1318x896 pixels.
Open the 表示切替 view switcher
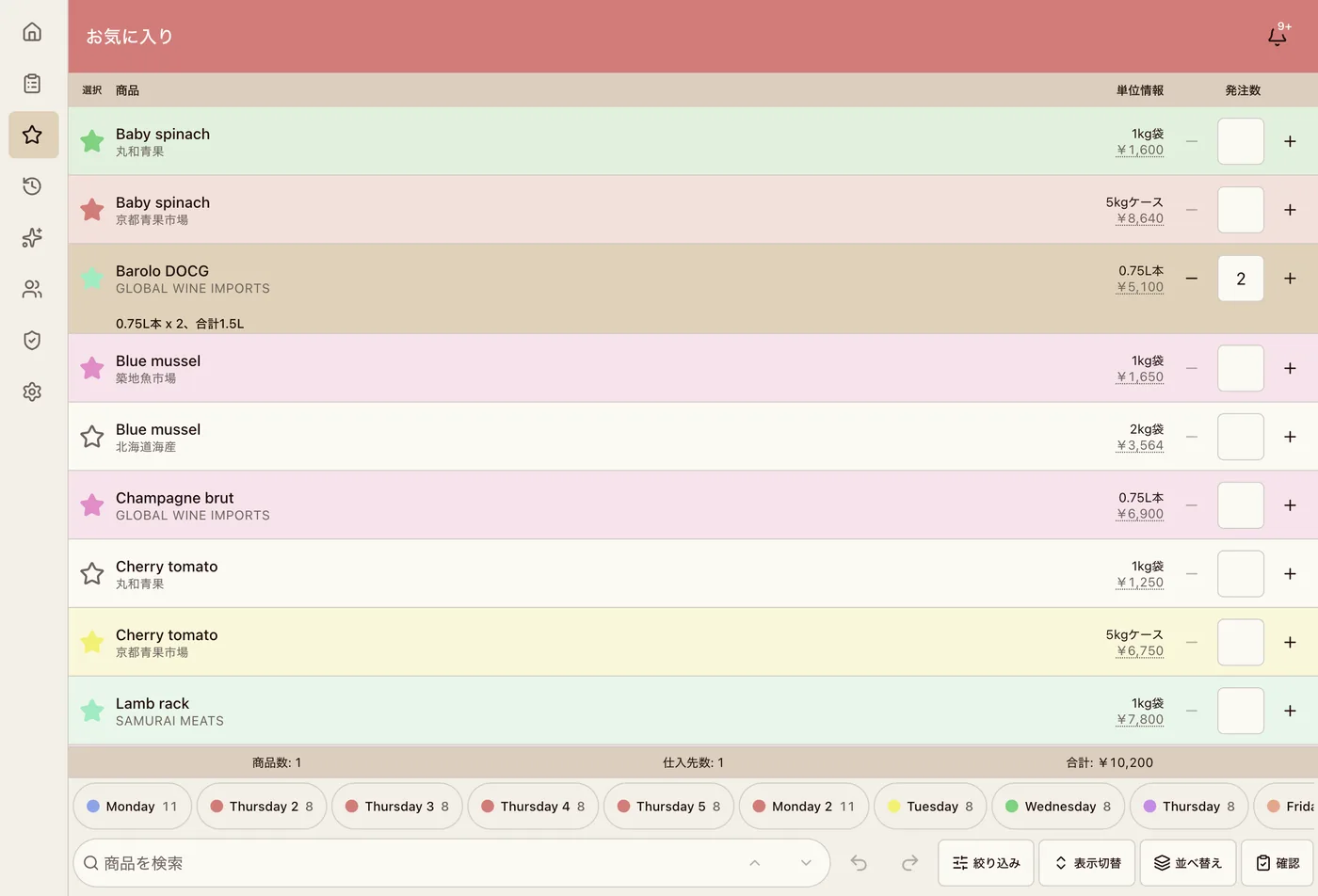click(1087, 863)
